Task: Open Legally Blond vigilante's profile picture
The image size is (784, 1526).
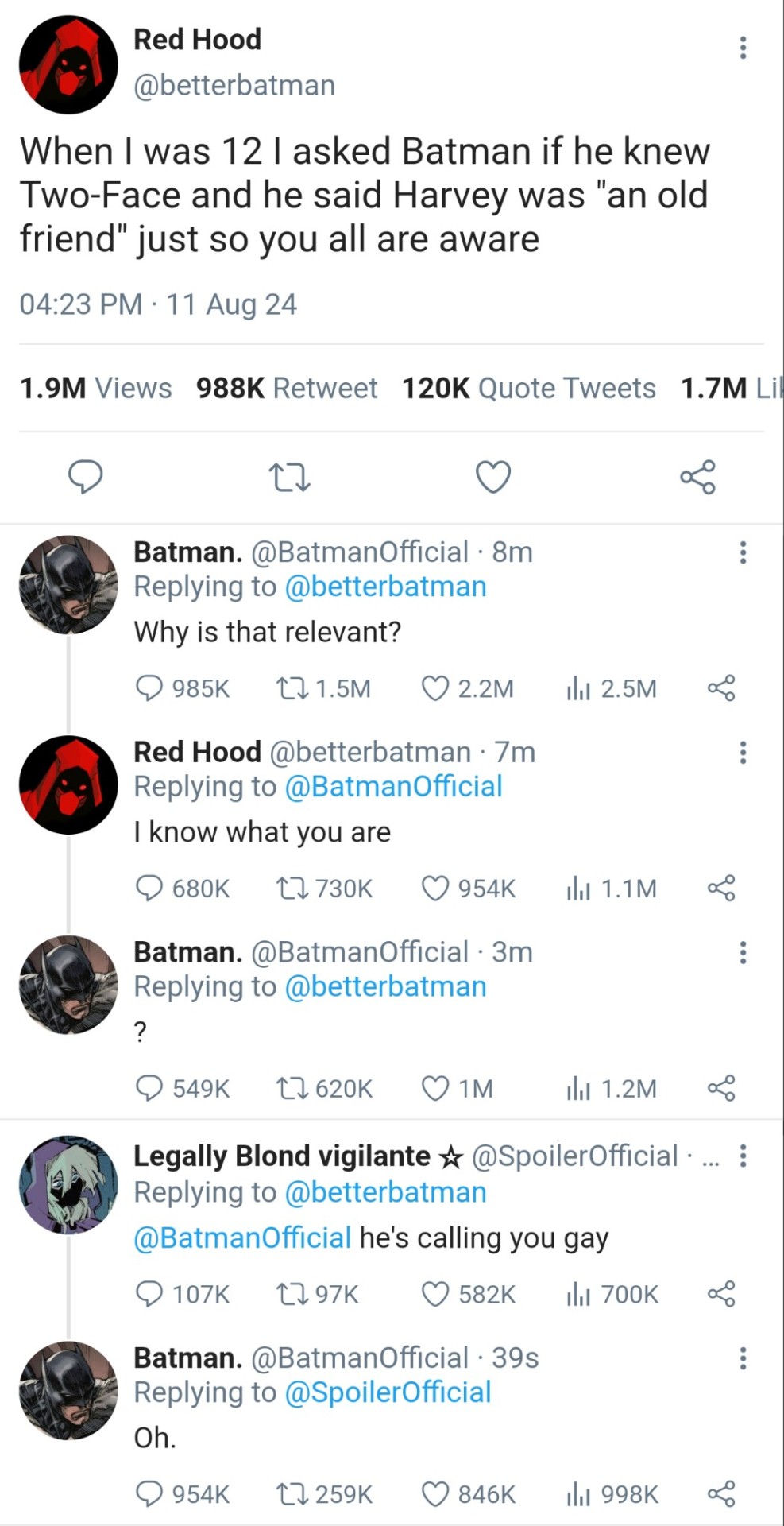Action: pos(68,1184)
